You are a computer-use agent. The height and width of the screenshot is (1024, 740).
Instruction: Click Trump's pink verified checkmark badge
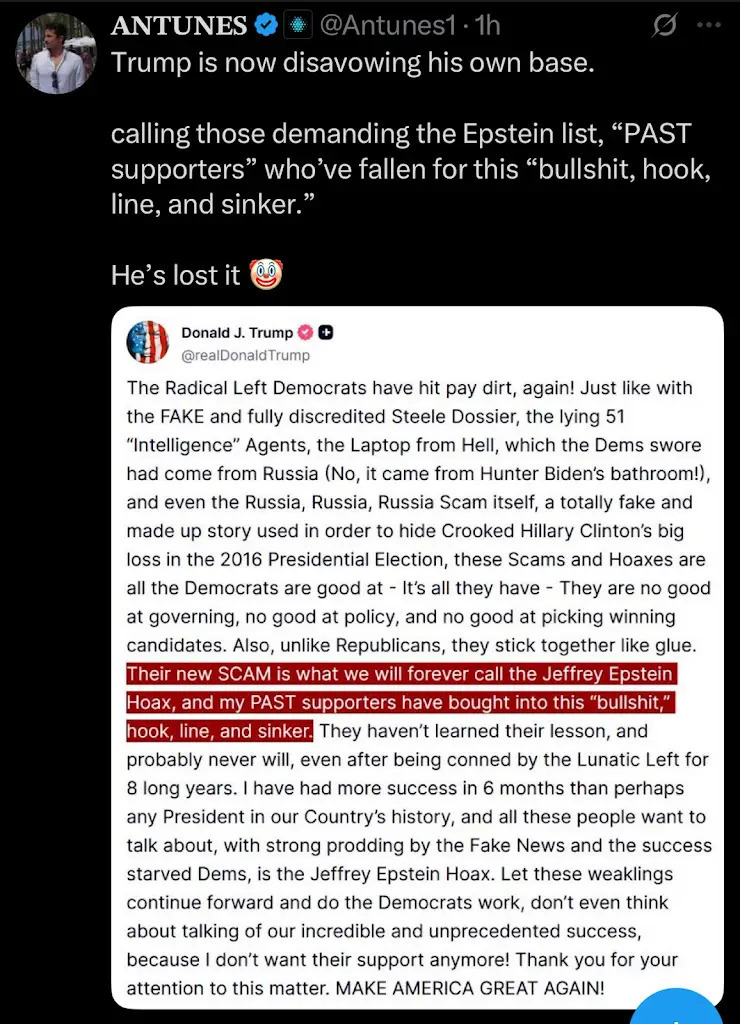pyautogui.click(x=306, y=332)
